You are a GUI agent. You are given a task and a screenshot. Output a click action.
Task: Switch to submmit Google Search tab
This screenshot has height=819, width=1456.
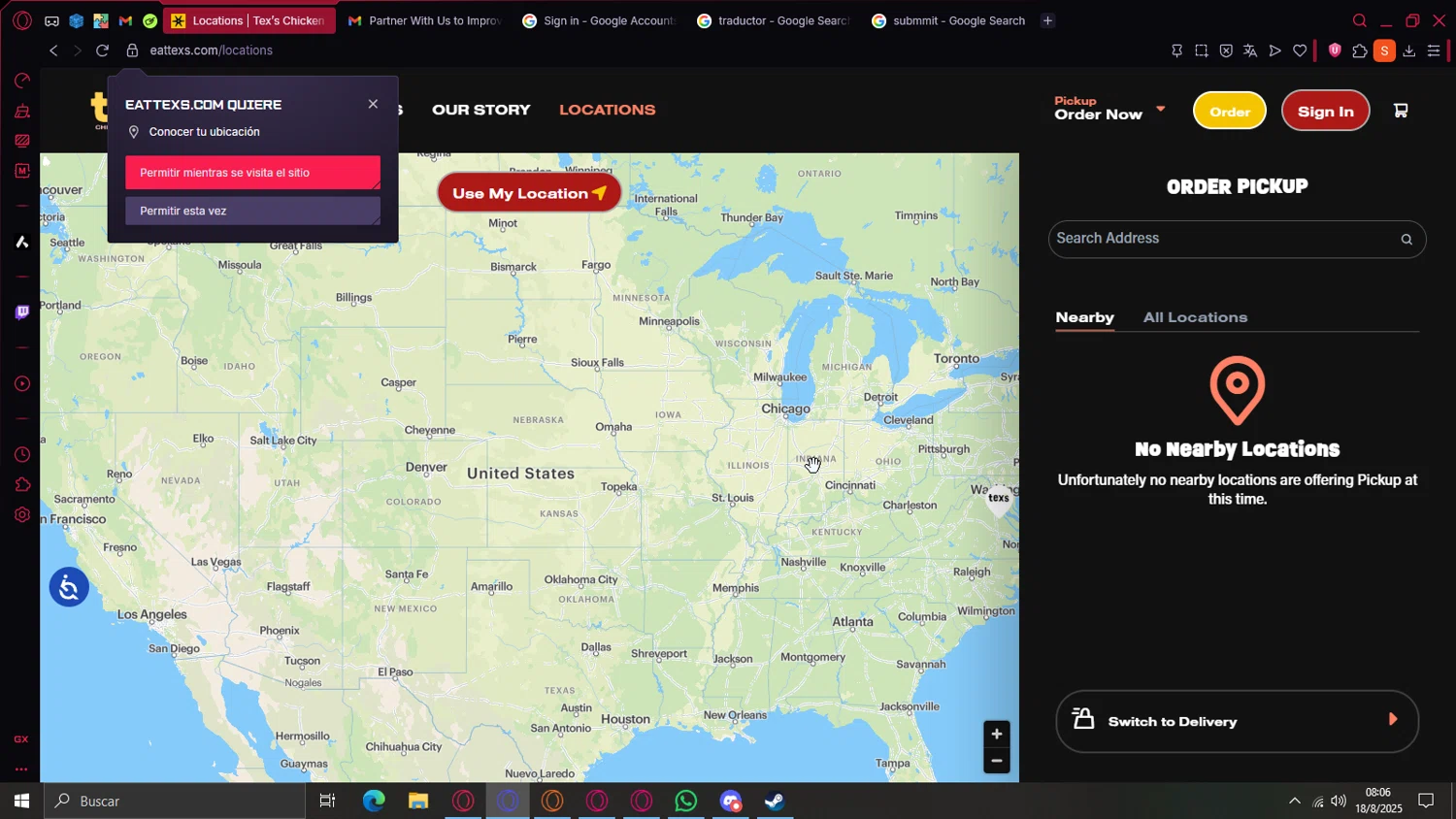point(948,20)
